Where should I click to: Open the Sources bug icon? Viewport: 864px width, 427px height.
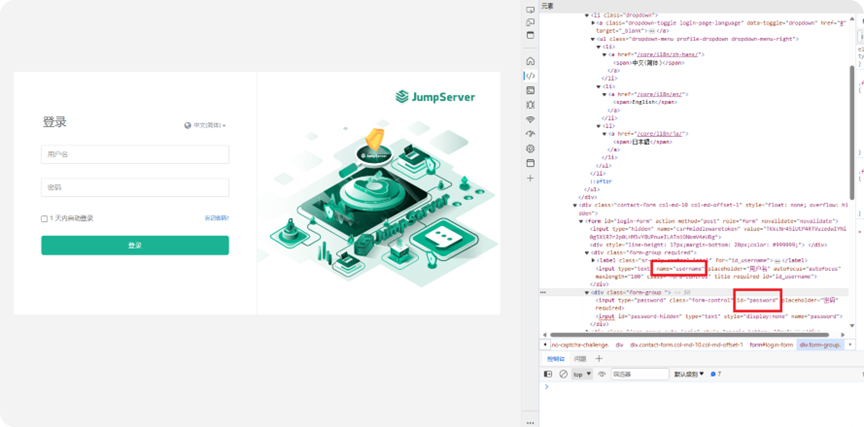pos(530,105)
